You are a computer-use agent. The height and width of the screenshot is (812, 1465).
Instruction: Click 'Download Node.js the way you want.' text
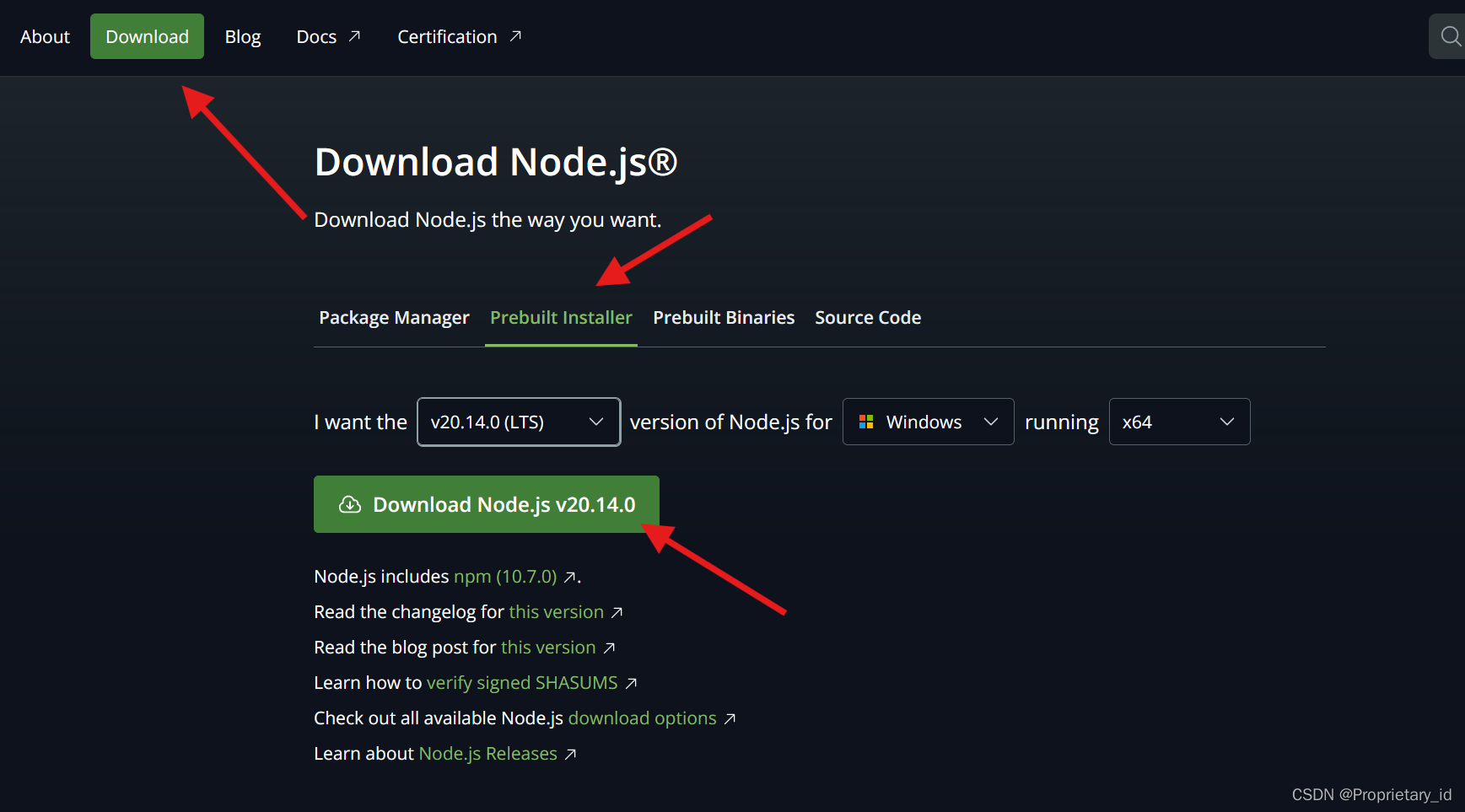pos(487,220)
